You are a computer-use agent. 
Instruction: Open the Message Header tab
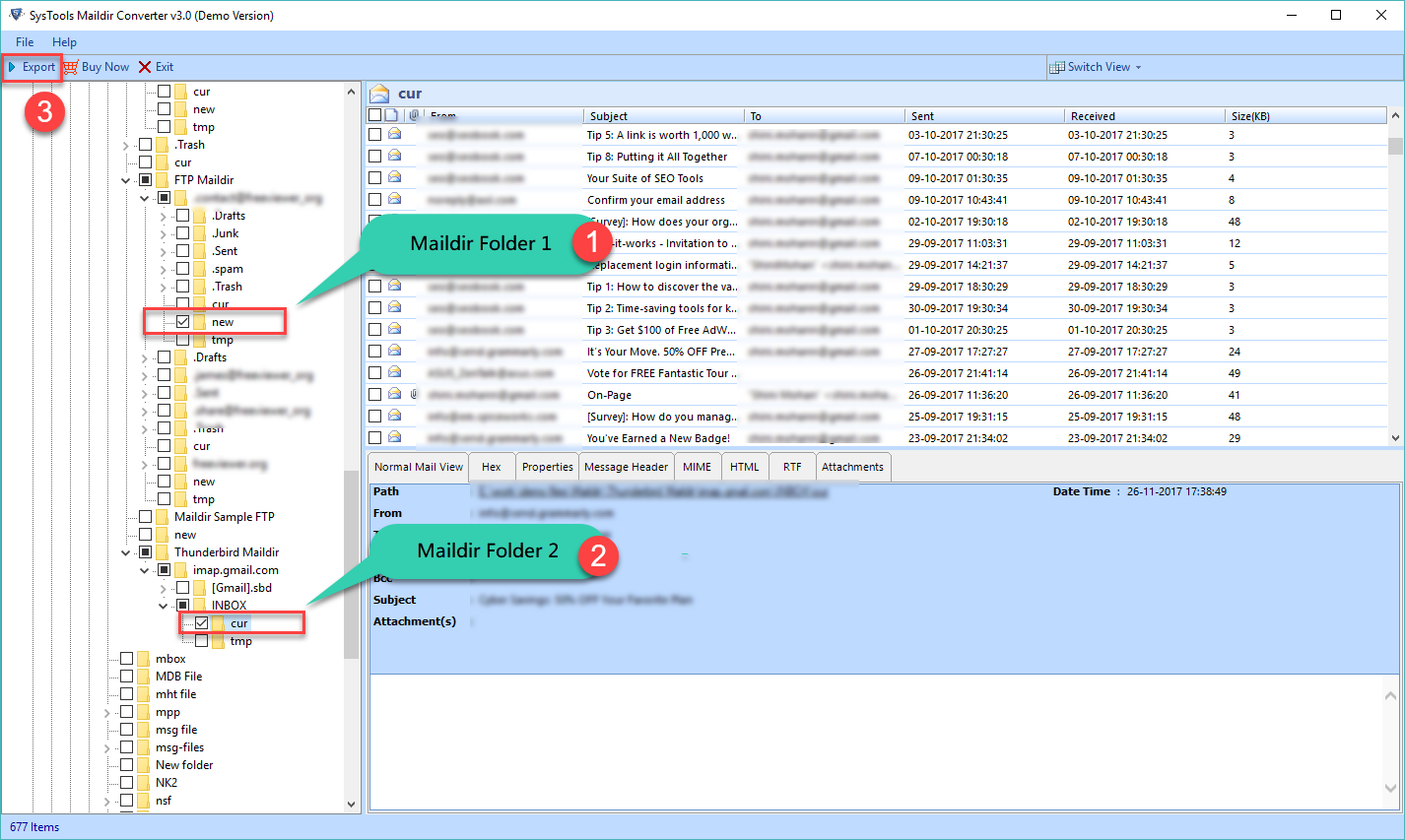pyautogui.click(x=626, y=467)
